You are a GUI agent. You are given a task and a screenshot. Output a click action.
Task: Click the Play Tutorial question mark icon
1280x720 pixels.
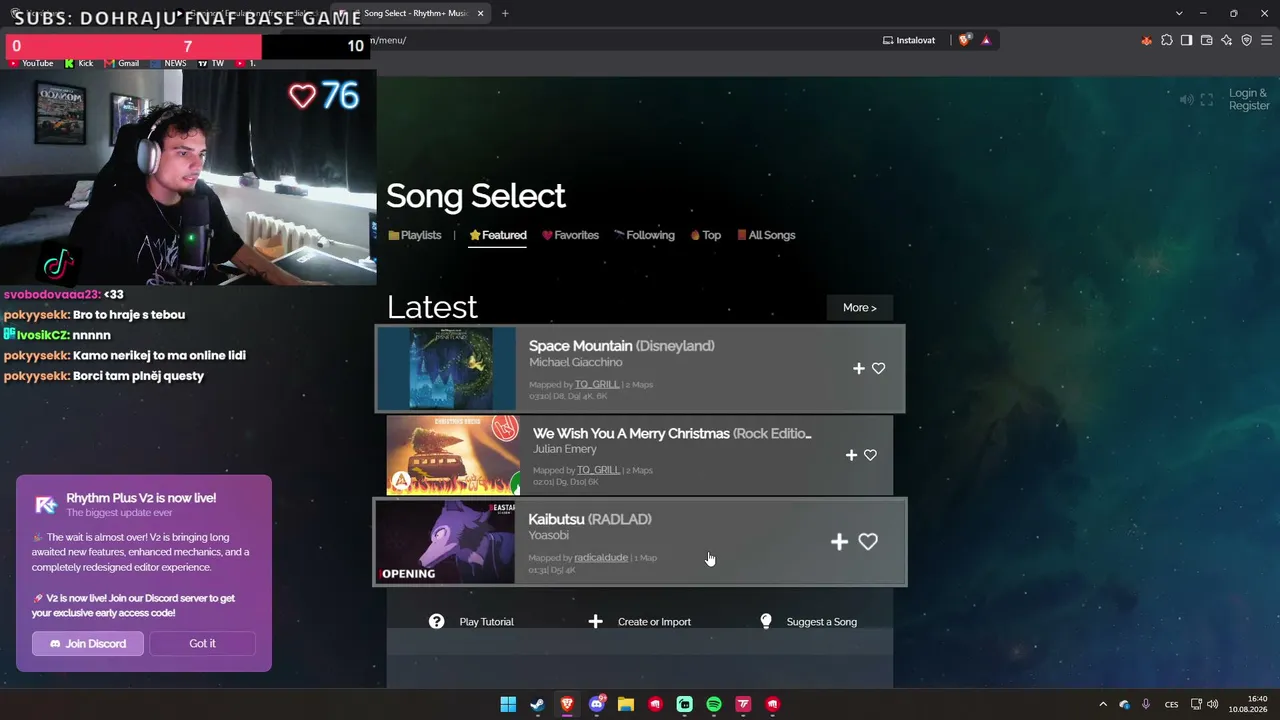[437, 621]
